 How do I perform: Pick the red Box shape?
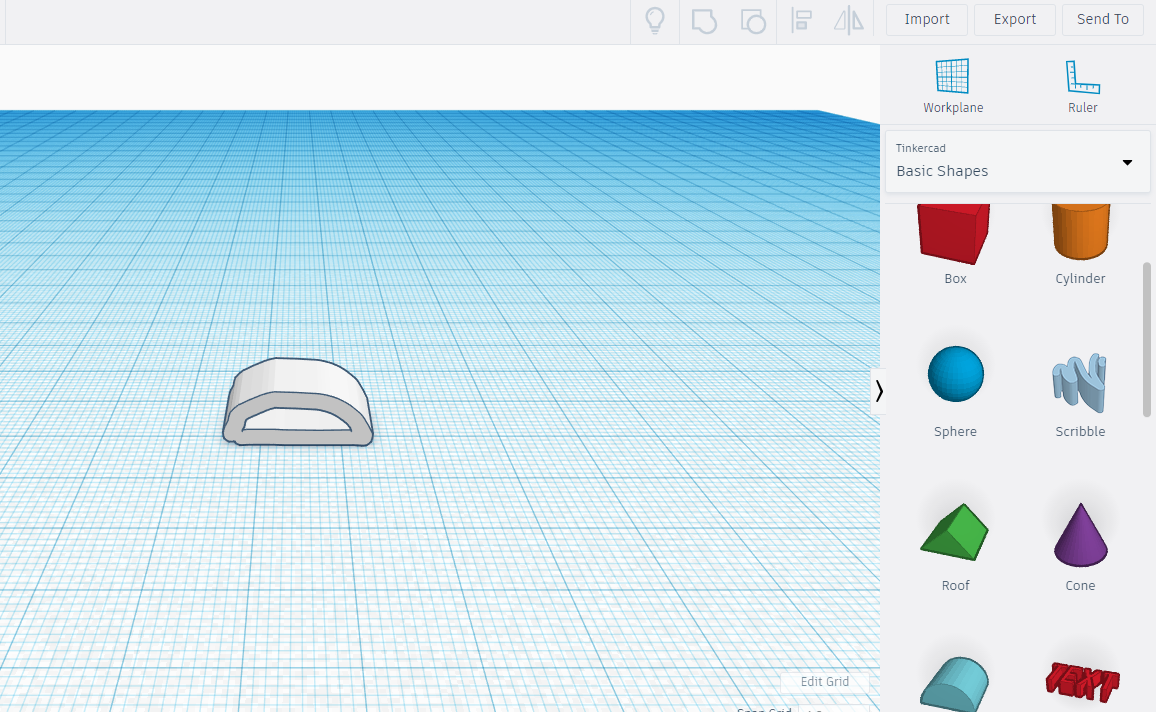[954, 234]
